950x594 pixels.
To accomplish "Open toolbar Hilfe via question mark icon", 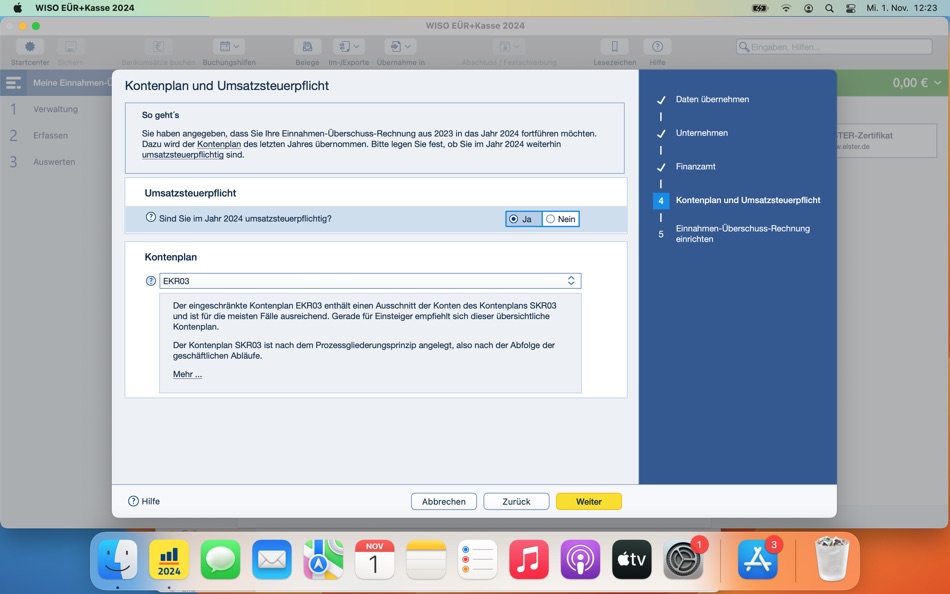I will click(657, 46).
